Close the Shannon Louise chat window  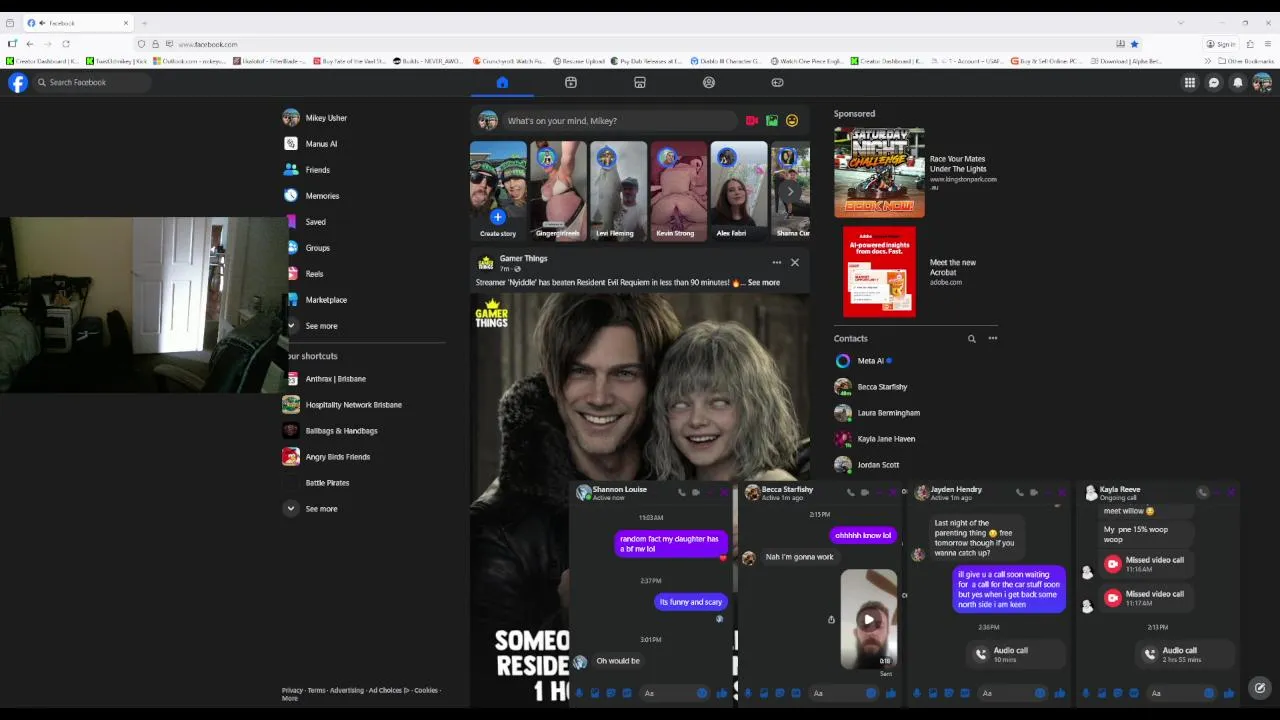(x=724, y=493)
